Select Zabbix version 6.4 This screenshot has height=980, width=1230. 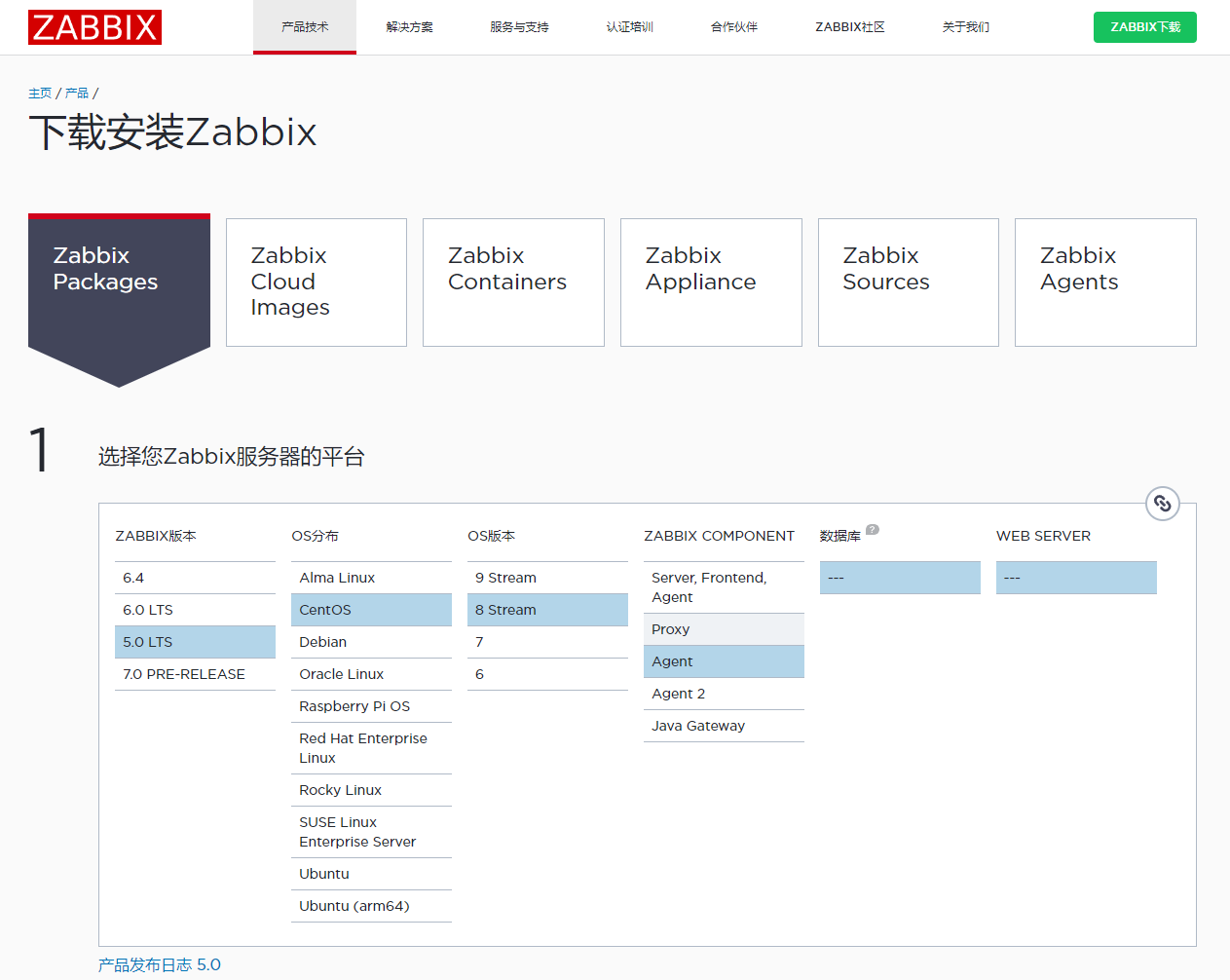click(x=195, y=578)
